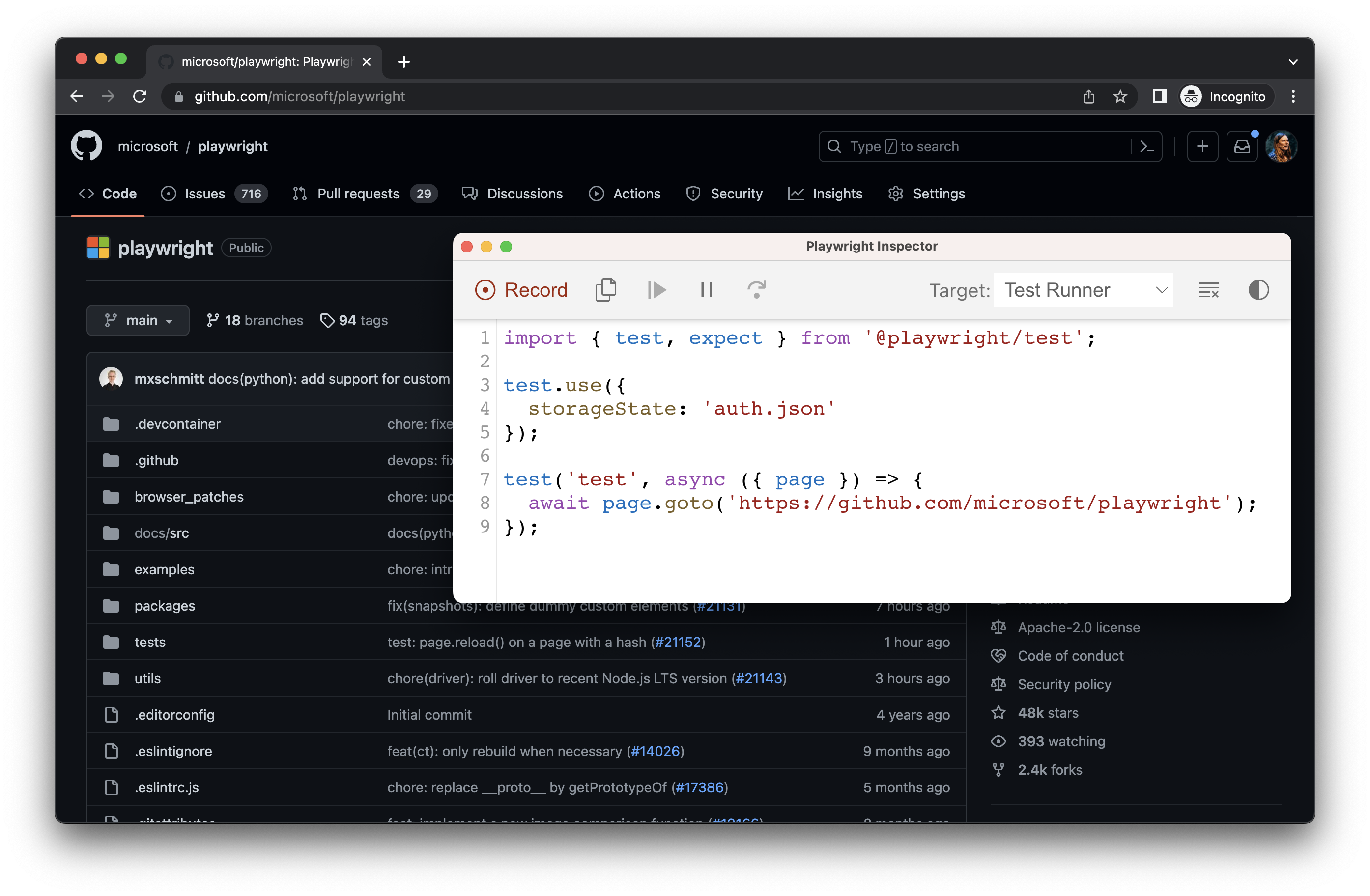1370x896 pixels.
Task: Switch to the Pull requests tab
Action: point(365,194)
